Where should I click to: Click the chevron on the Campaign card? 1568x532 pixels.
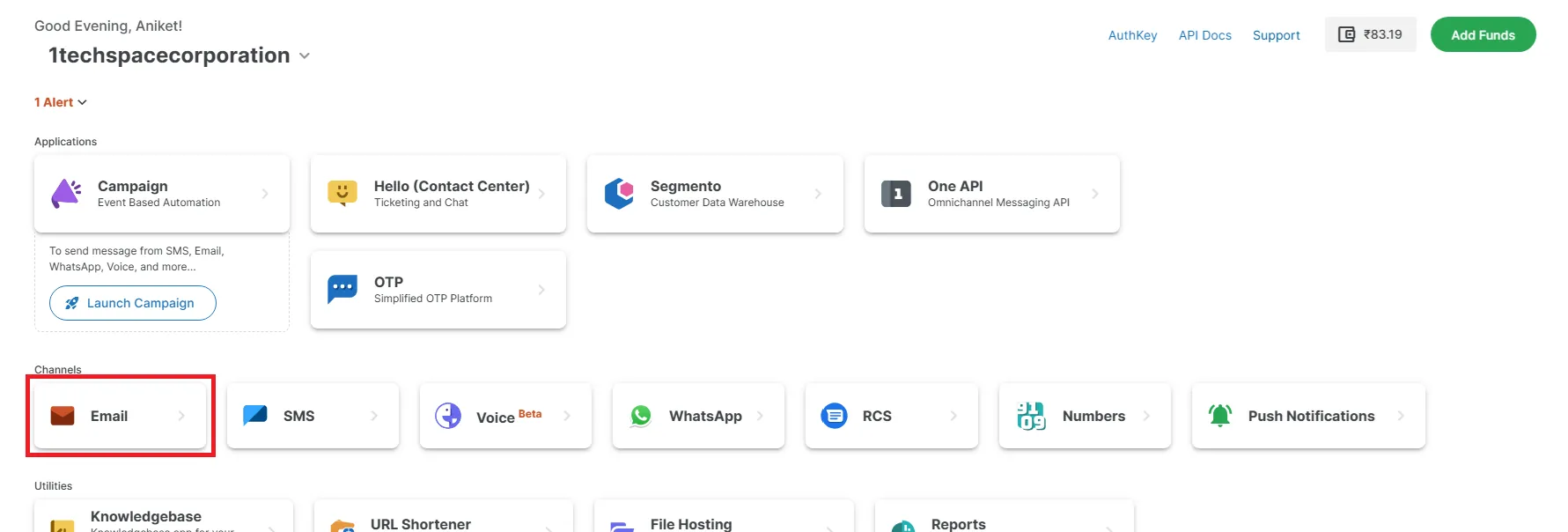[265, 194]
